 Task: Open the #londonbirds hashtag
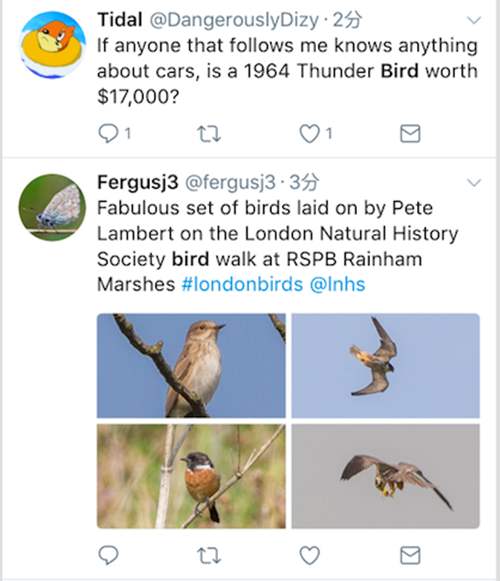coord(242,285)
